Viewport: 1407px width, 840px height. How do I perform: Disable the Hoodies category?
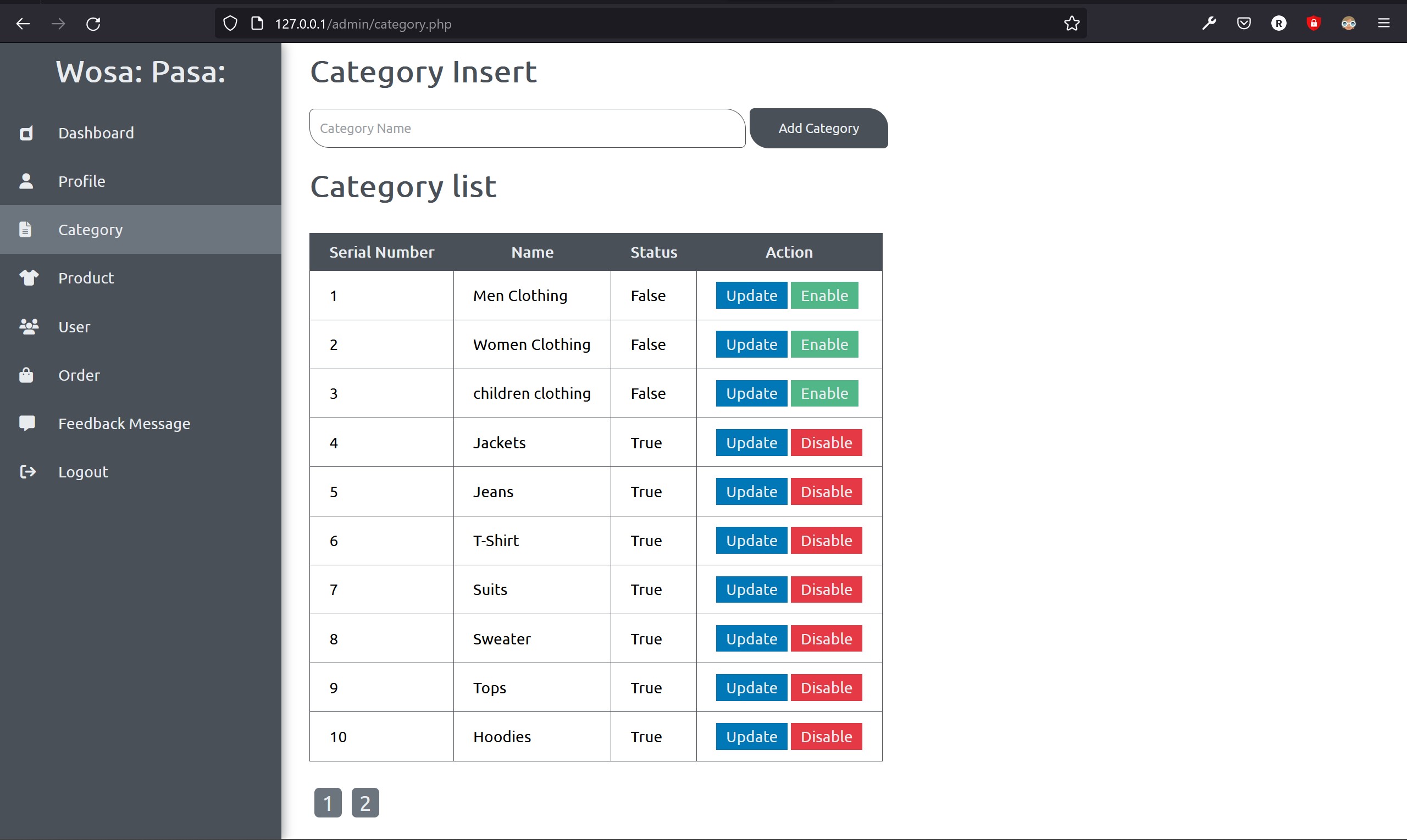coord(826,736)
